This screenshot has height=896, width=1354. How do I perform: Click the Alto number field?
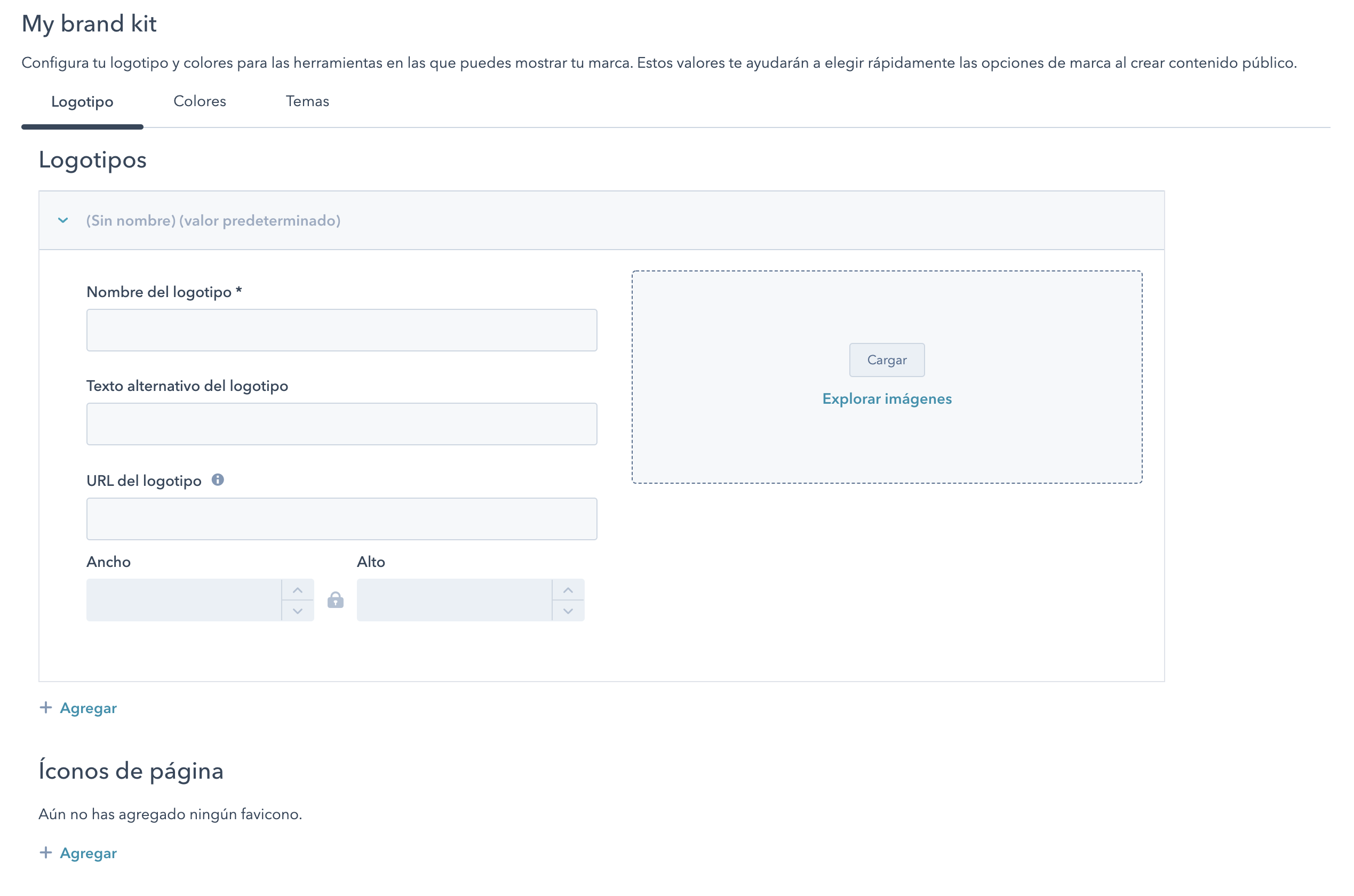[454, 600]
